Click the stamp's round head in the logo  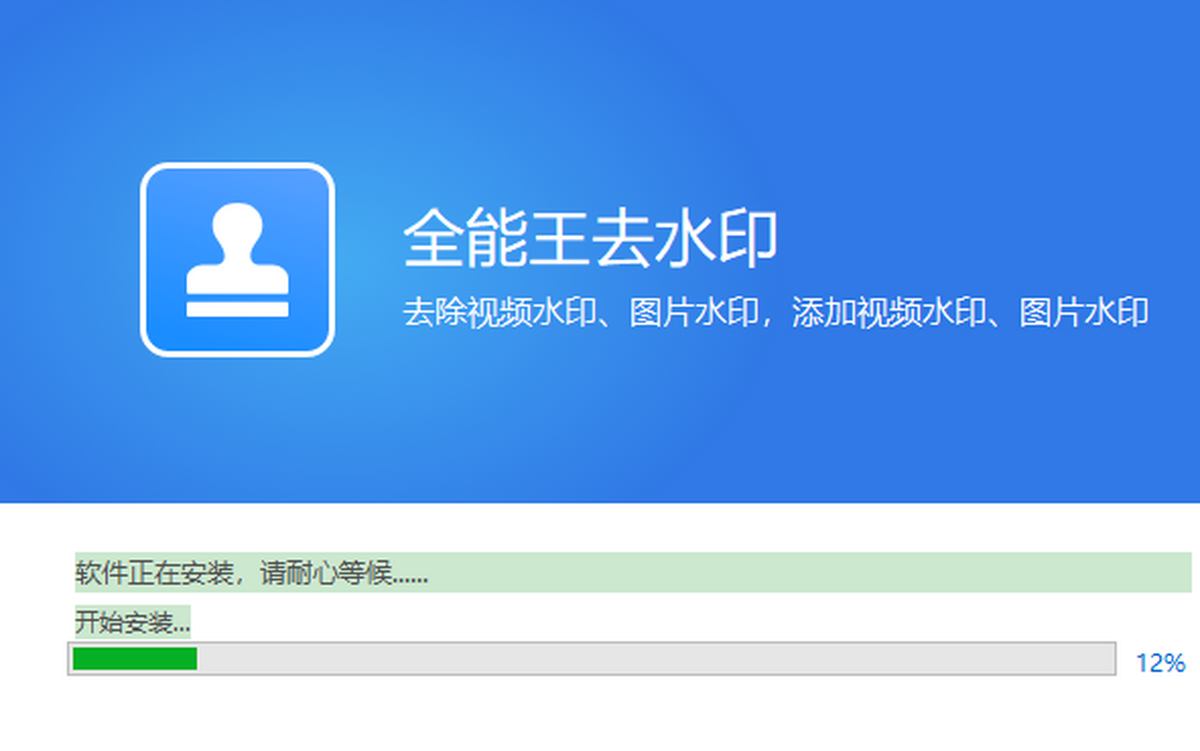tap(237, 224)
